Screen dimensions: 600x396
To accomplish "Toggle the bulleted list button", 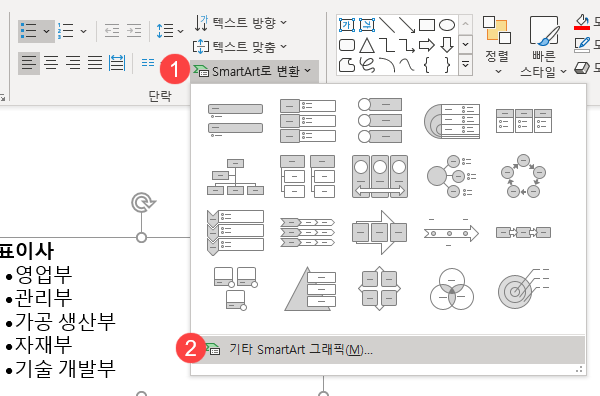I will (x=29, y=31).
